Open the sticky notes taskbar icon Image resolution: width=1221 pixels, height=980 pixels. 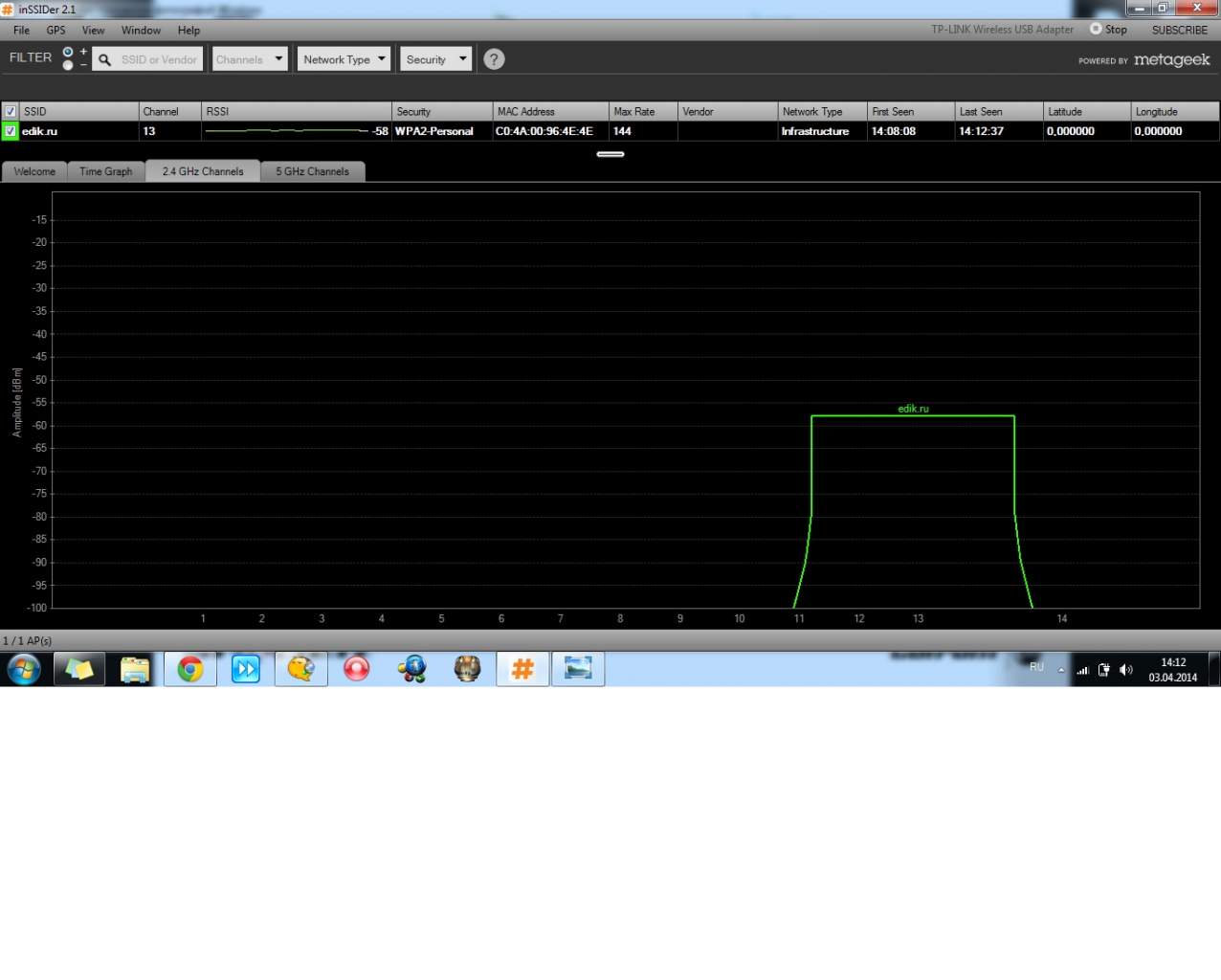click(x=79, y=669)
